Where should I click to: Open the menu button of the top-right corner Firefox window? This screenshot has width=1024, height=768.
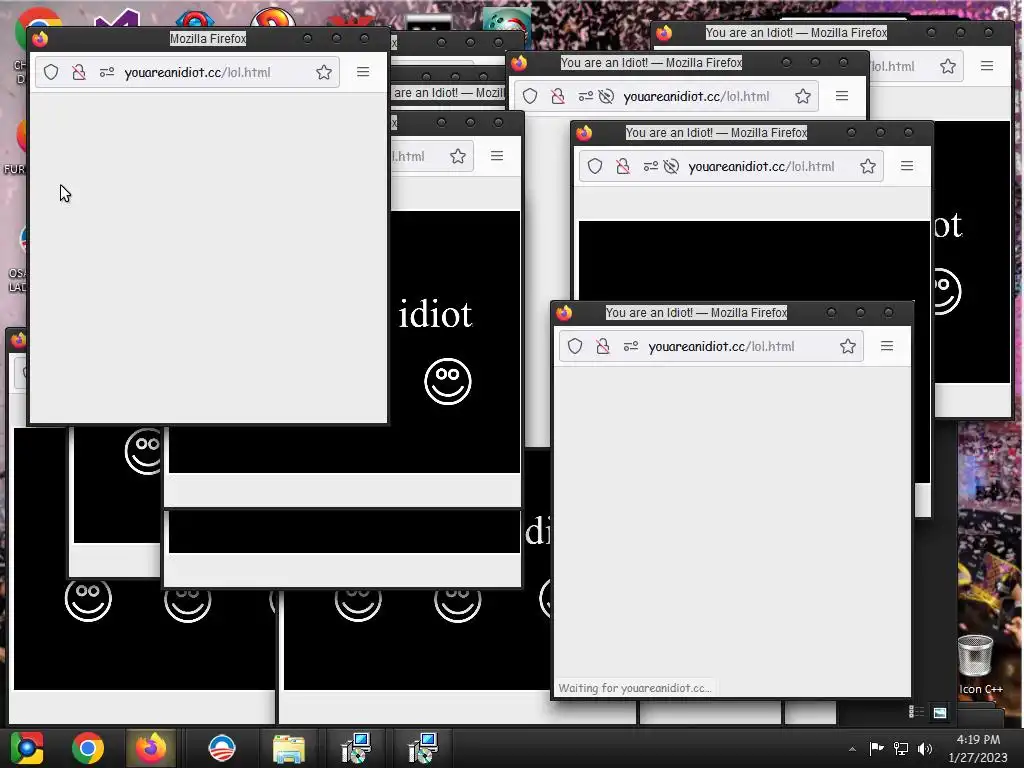987,65
